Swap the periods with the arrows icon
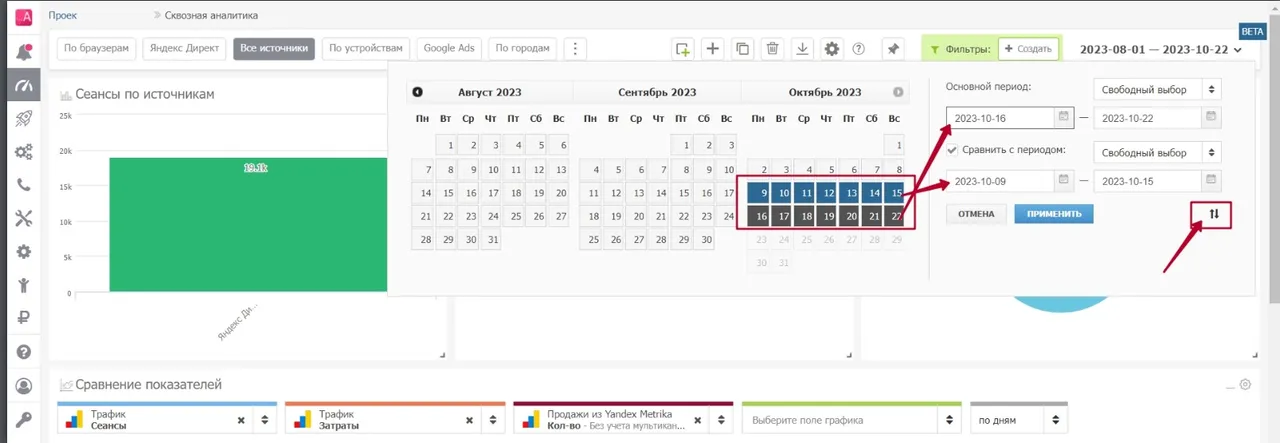 (1214, 214)
